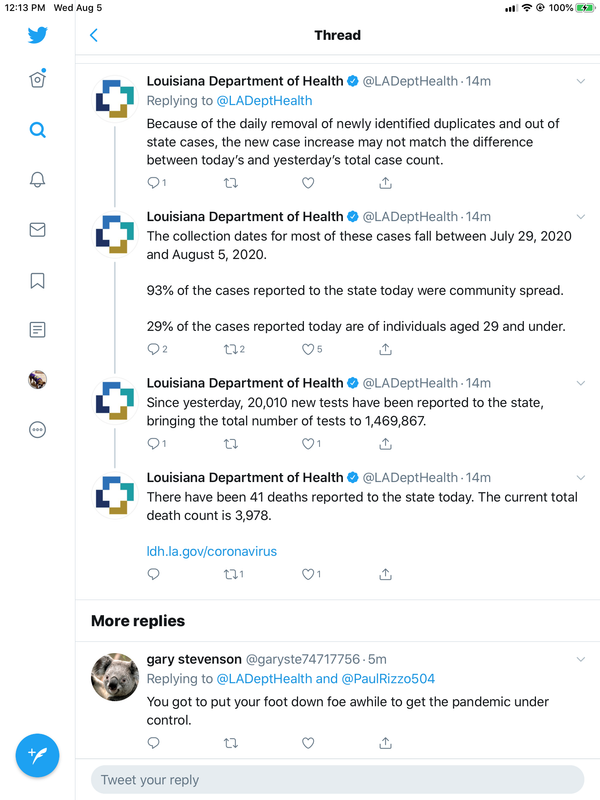
Task: Open the Twitter home bird logo
Action: (x=37, y=35)
